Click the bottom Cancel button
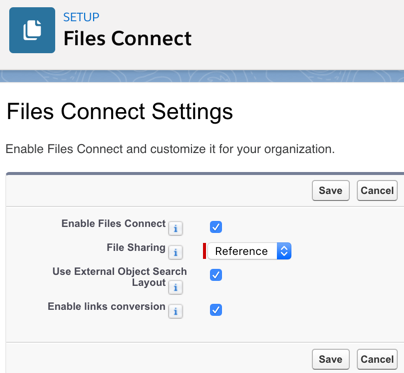Image resolution: width=404 pixels, height=373 pixels. [377, 359]
